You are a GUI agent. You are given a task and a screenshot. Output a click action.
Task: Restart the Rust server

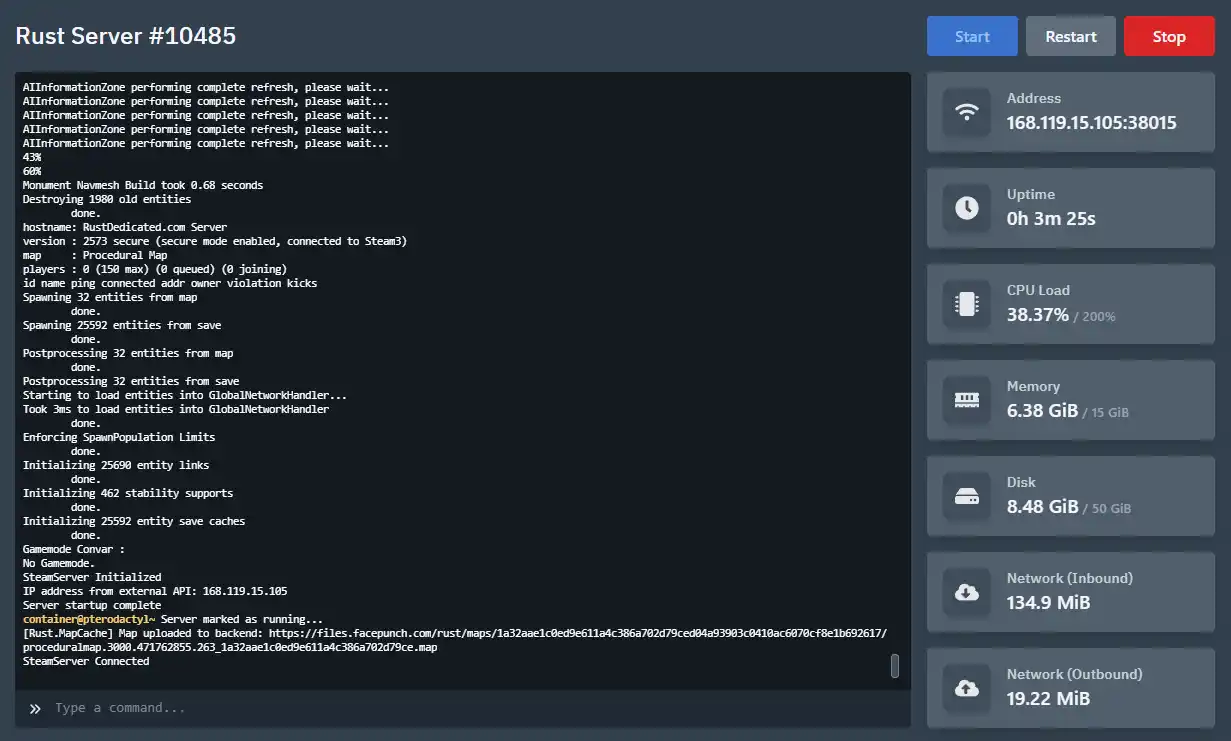tap(1071, 36)
